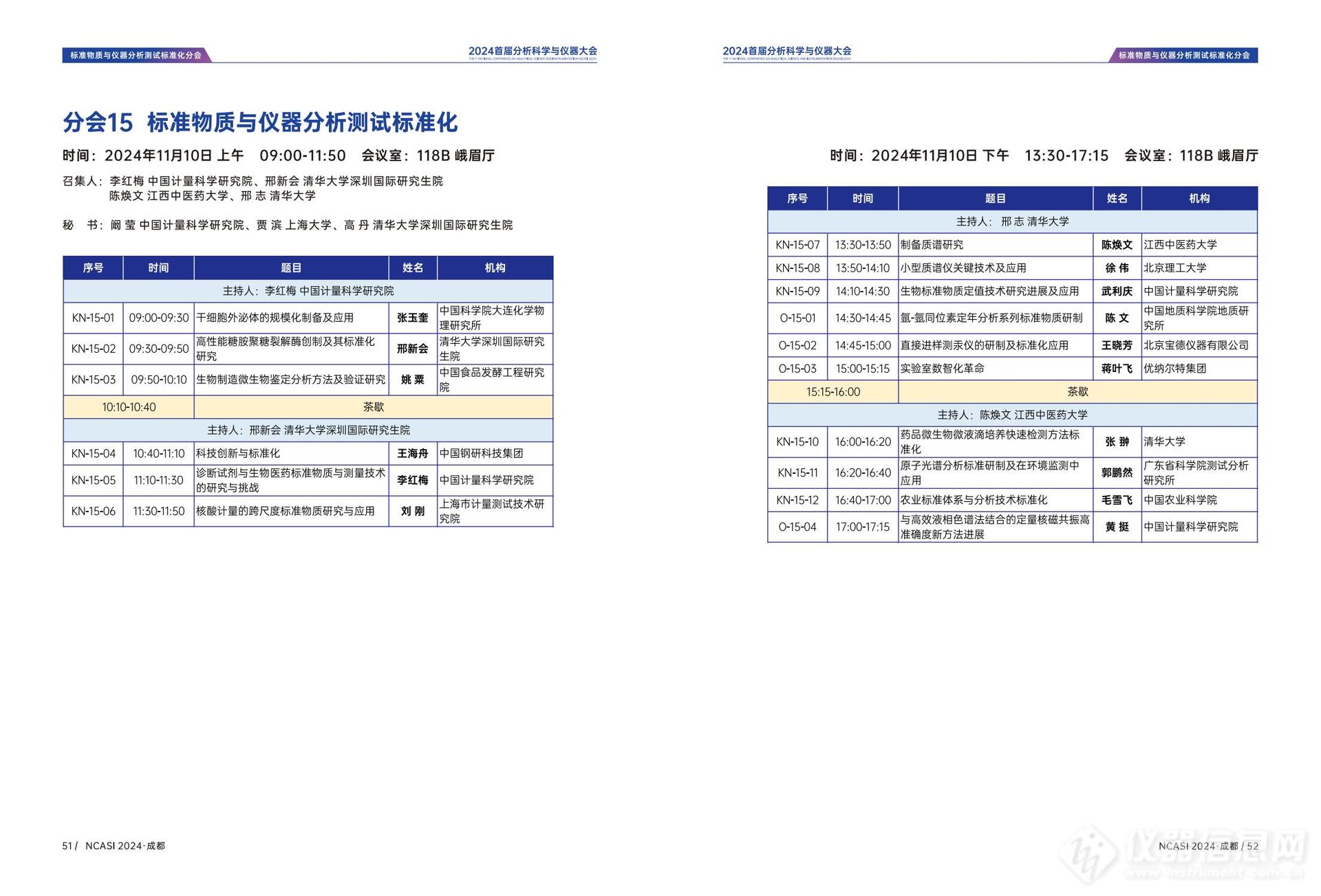Select speaker 邢新会 in name column
Image resolution: width=1321 pixels, height=896 pixels.
tap(413, 349)
